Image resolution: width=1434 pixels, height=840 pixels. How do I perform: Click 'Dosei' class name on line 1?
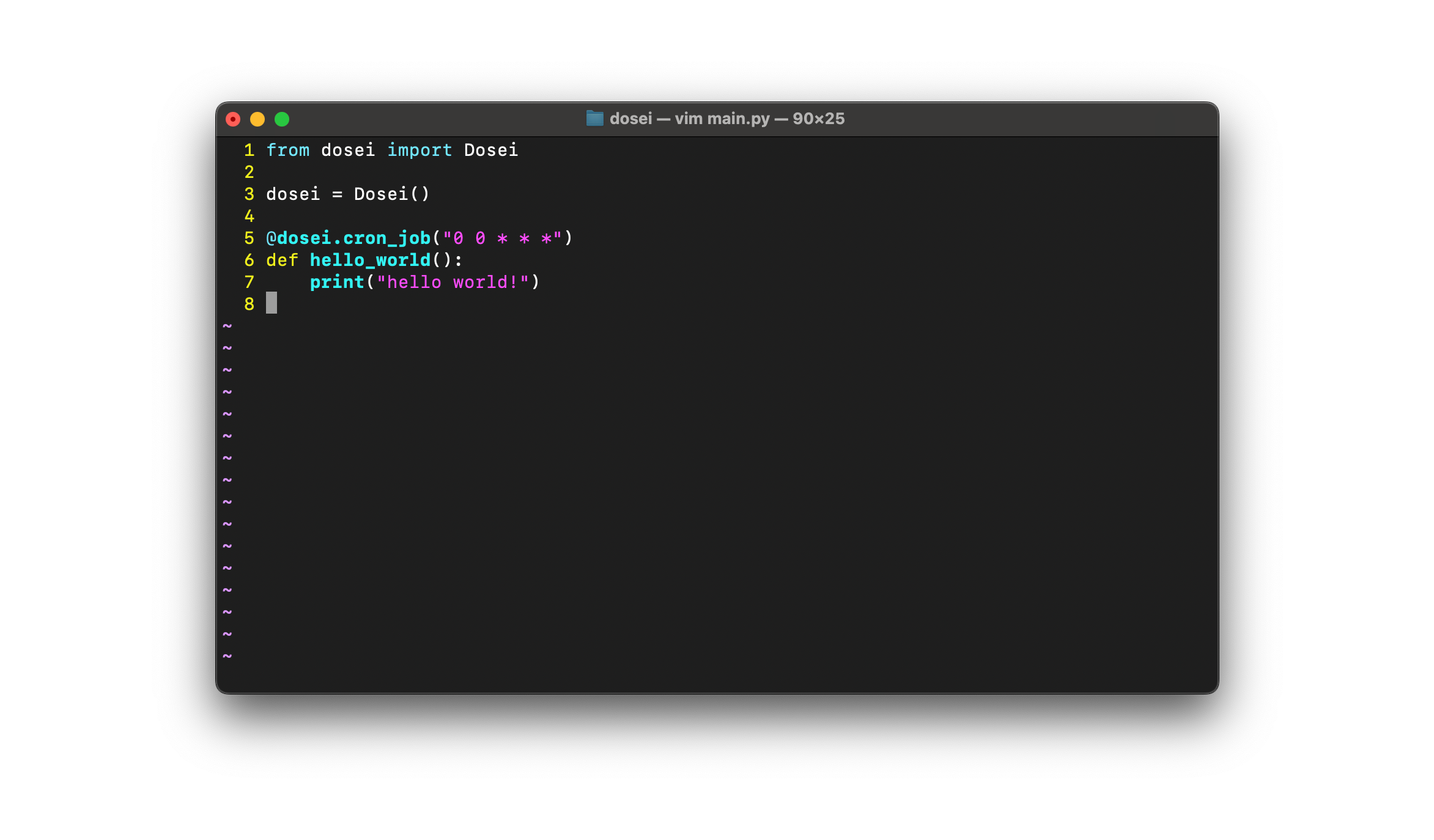(490, 150)
